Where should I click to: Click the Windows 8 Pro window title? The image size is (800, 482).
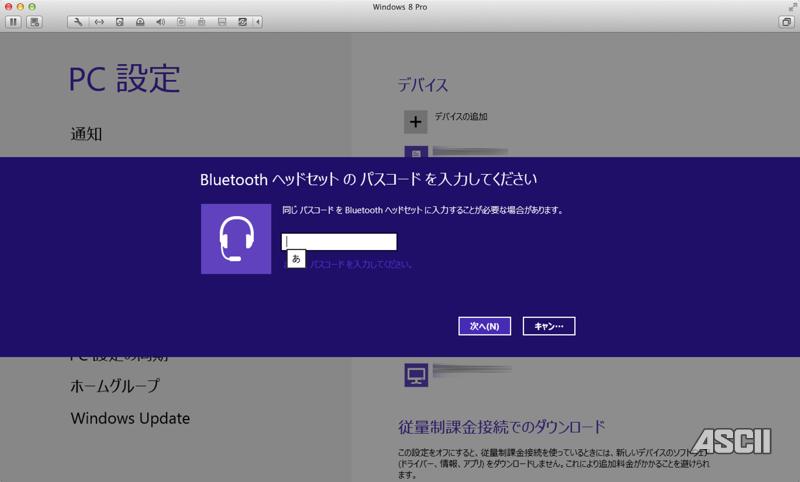coord(400,7)
